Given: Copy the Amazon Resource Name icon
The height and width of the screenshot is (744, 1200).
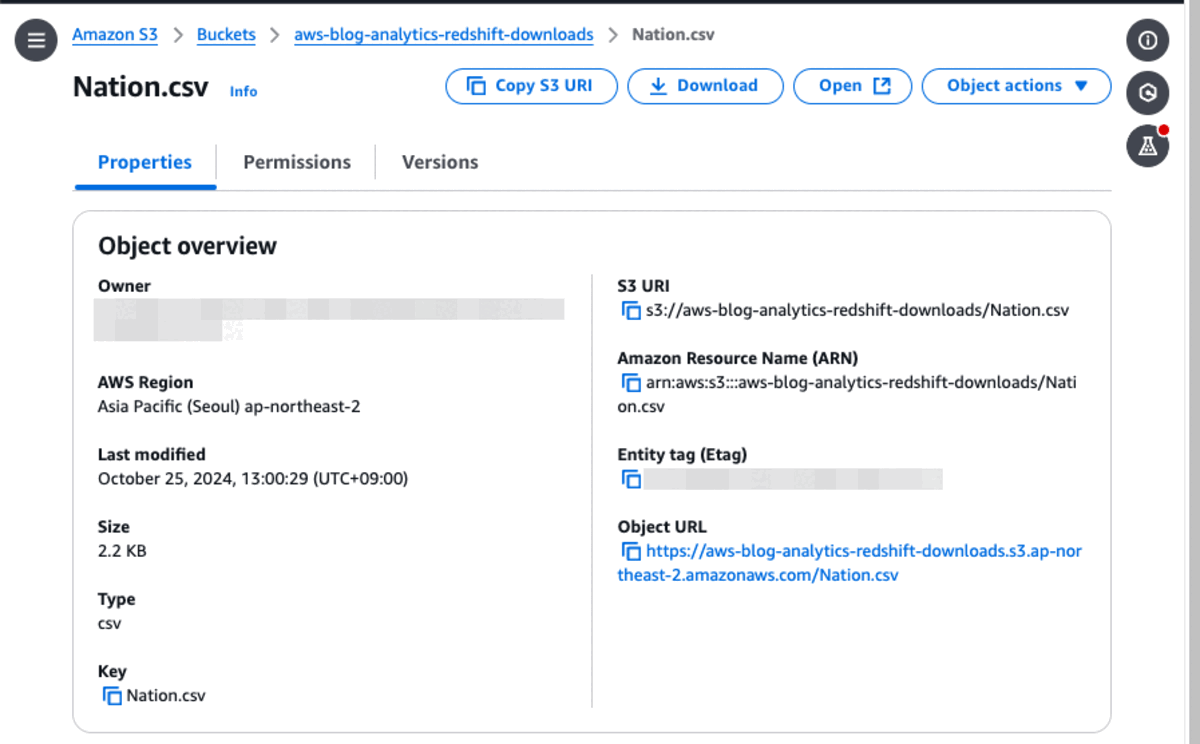Looking at the screenshot, I should tap(630, 383).
